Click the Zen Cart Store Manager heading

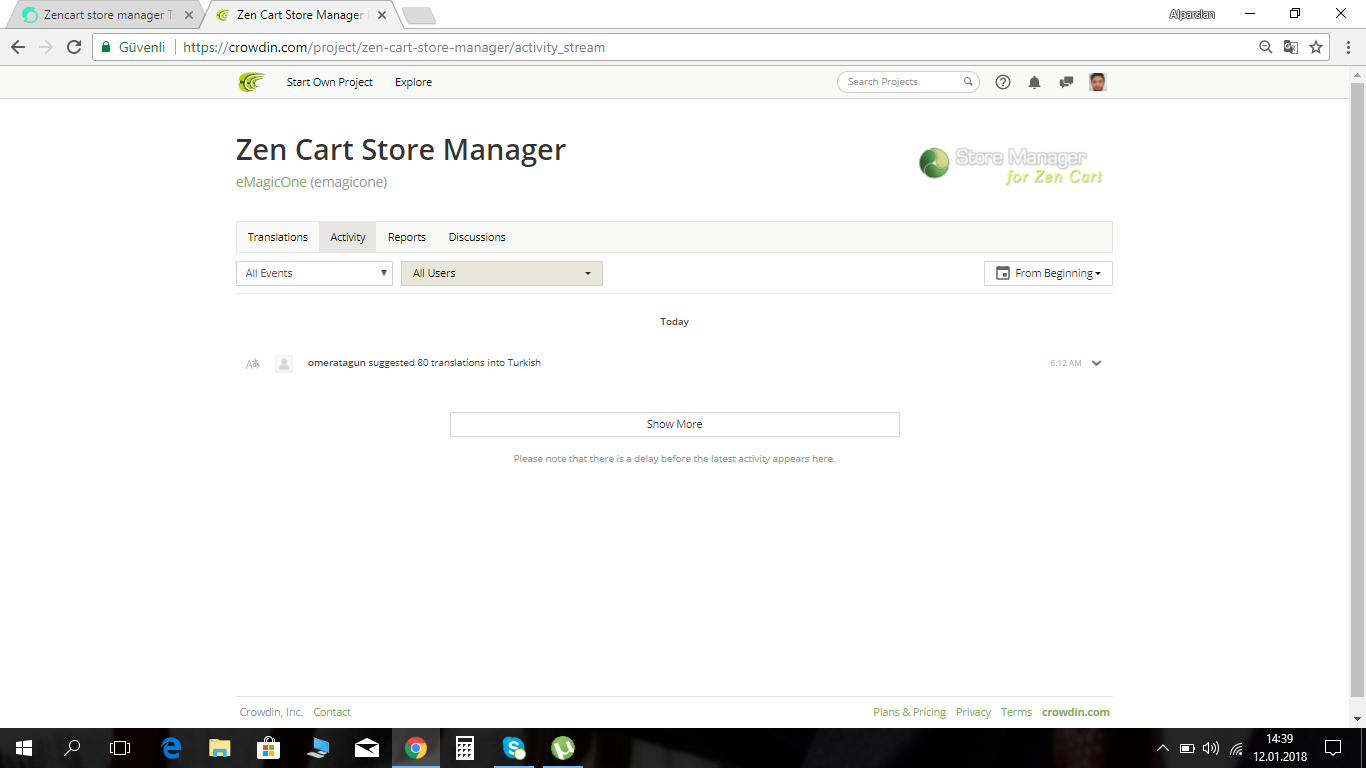401,149
